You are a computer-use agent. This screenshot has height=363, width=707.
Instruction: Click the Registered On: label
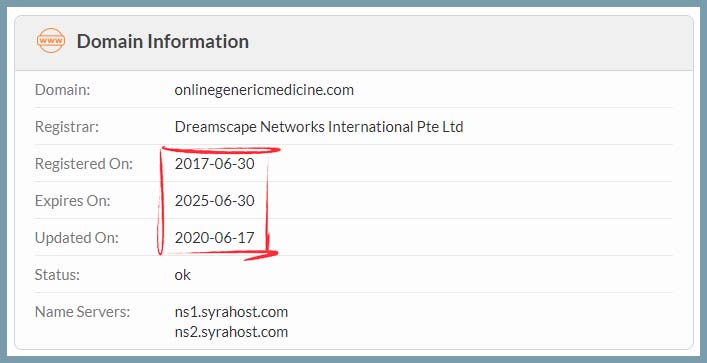[x=84, y=164]
